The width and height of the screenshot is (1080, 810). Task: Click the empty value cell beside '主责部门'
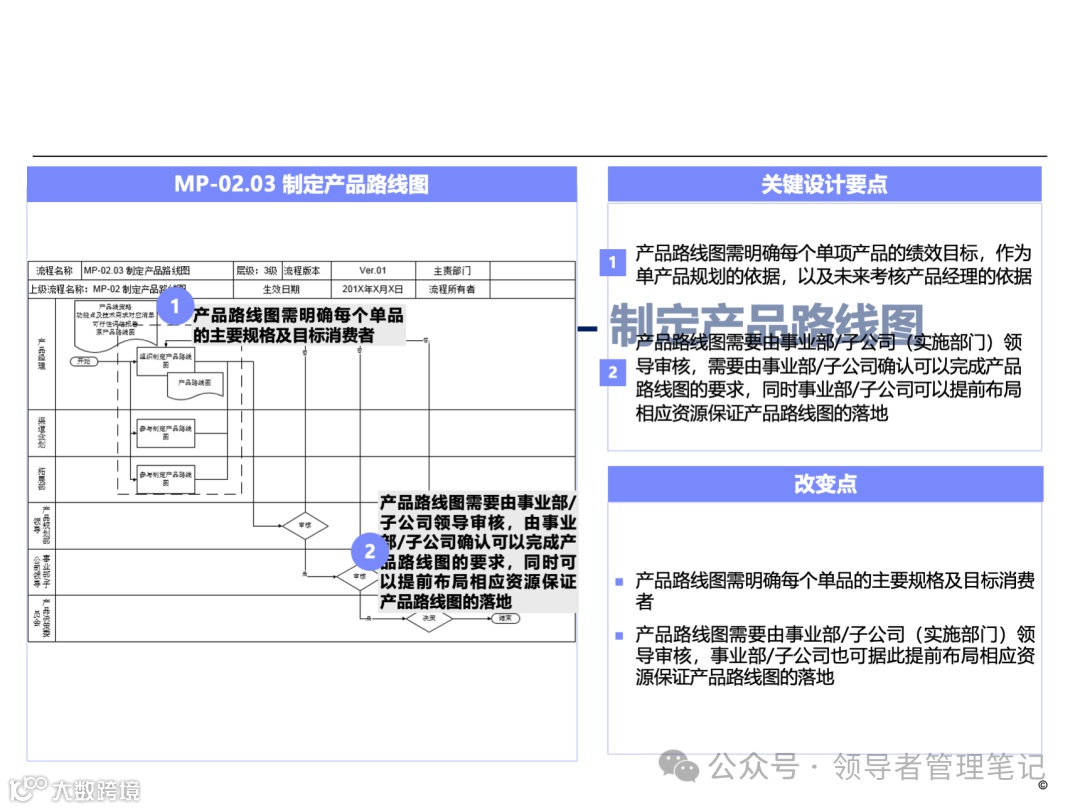point(532,271)
